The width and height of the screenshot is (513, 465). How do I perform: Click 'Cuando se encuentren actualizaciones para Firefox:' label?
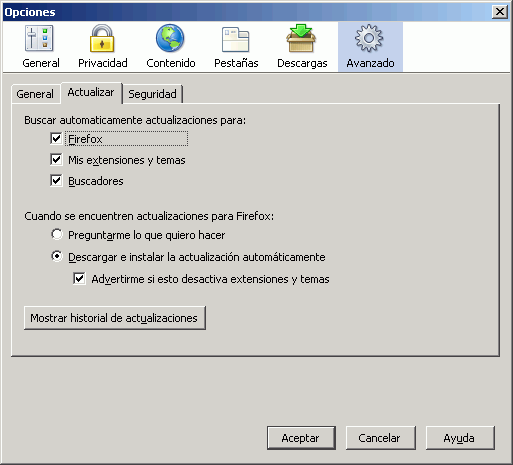(149, 216)
